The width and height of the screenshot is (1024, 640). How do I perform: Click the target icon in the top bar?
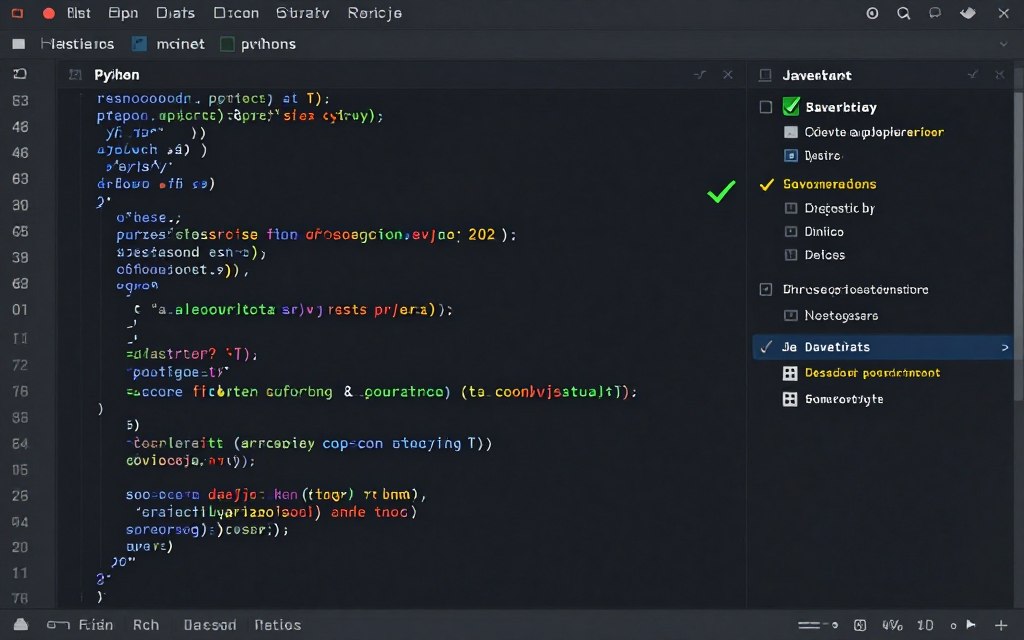pyautogui.click(x=872, y=13)
